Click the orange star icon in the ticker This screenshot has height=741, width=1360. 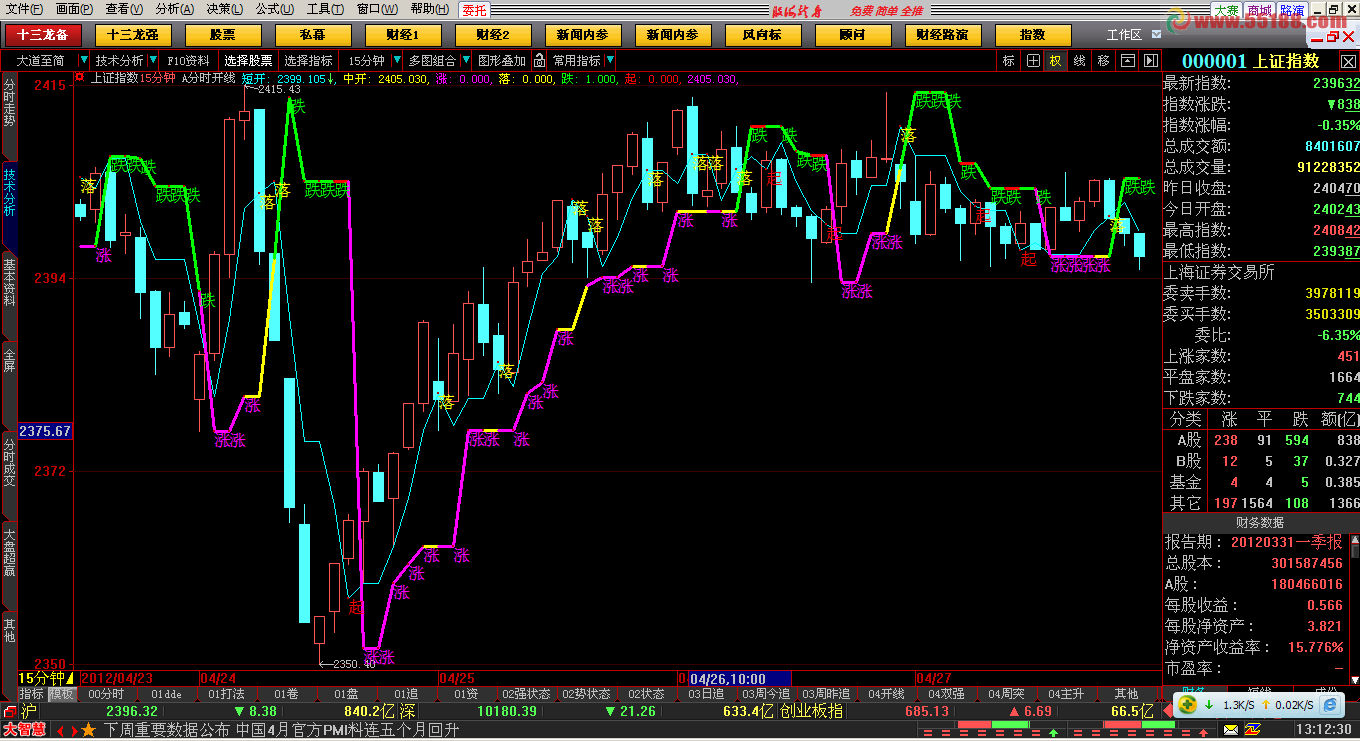(x=89, y=730)
